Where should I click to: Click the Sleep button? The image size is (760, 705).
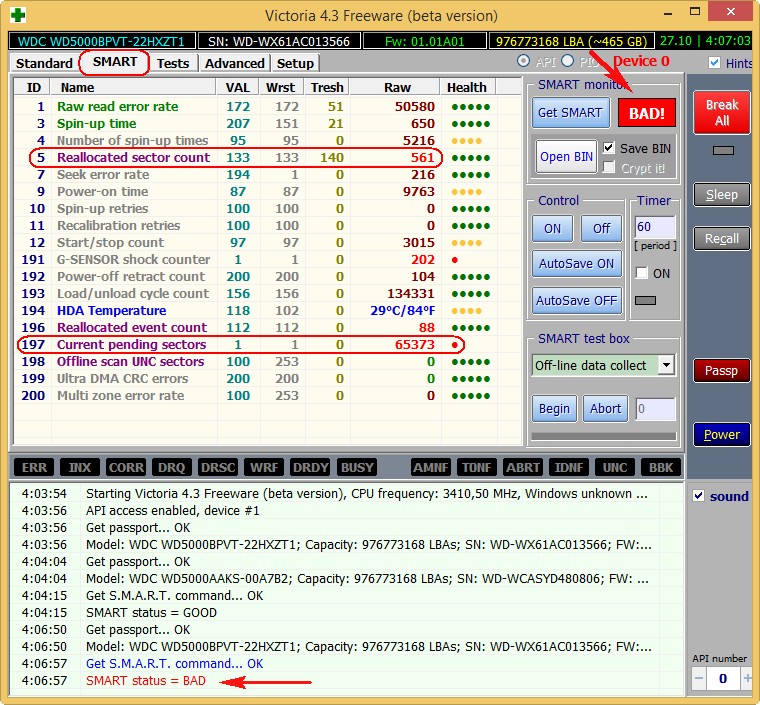[722, 195]
